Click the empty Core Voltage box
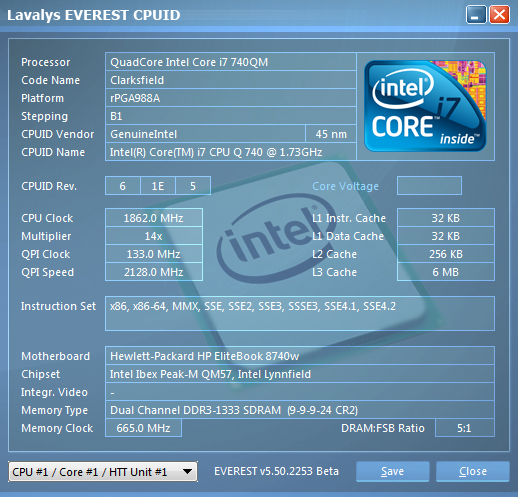Image resolution: width=518 pixels, height=497 pixels. tap(429, 186)
